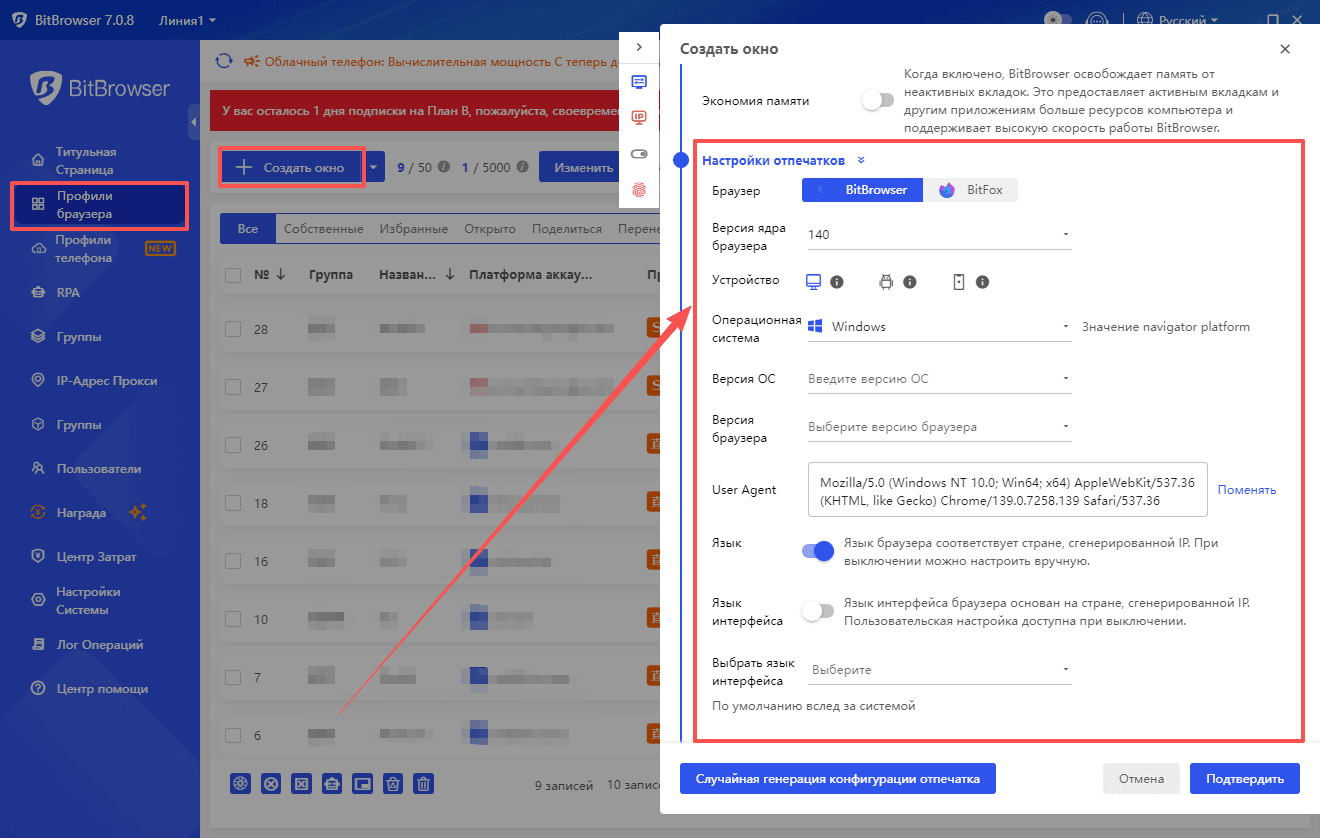Viewport: 1320px width, 838px height.
Task: Collapse the Настройки отпечатков section chevron
Action: (860, 160)
